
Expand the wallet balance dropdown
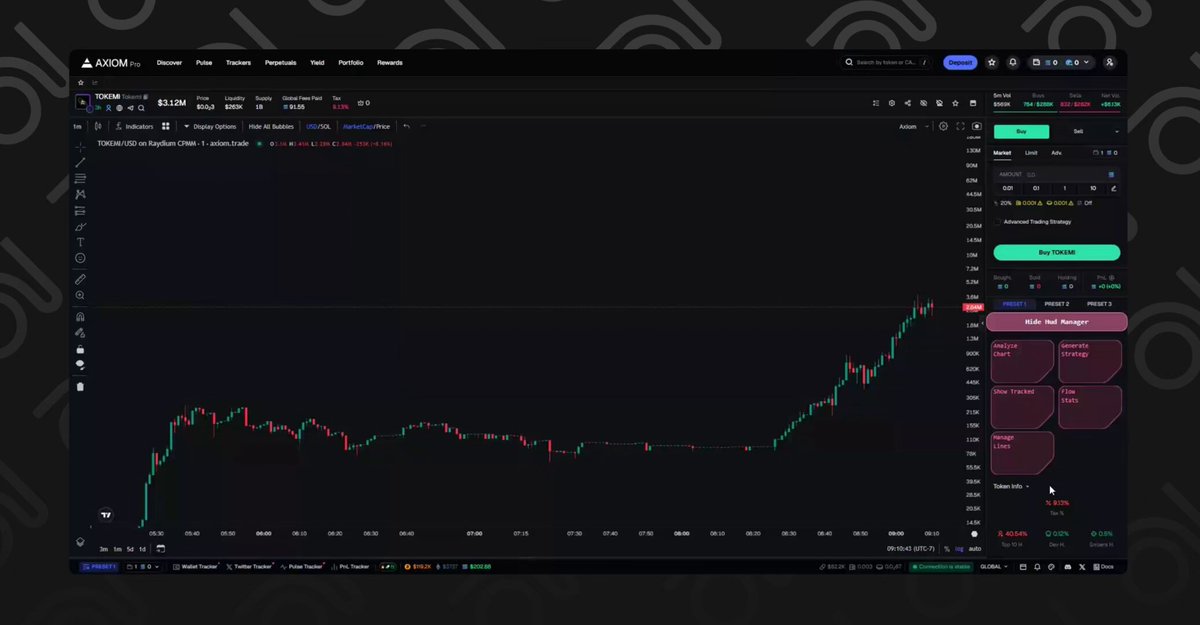click(x=1060, y=62)
